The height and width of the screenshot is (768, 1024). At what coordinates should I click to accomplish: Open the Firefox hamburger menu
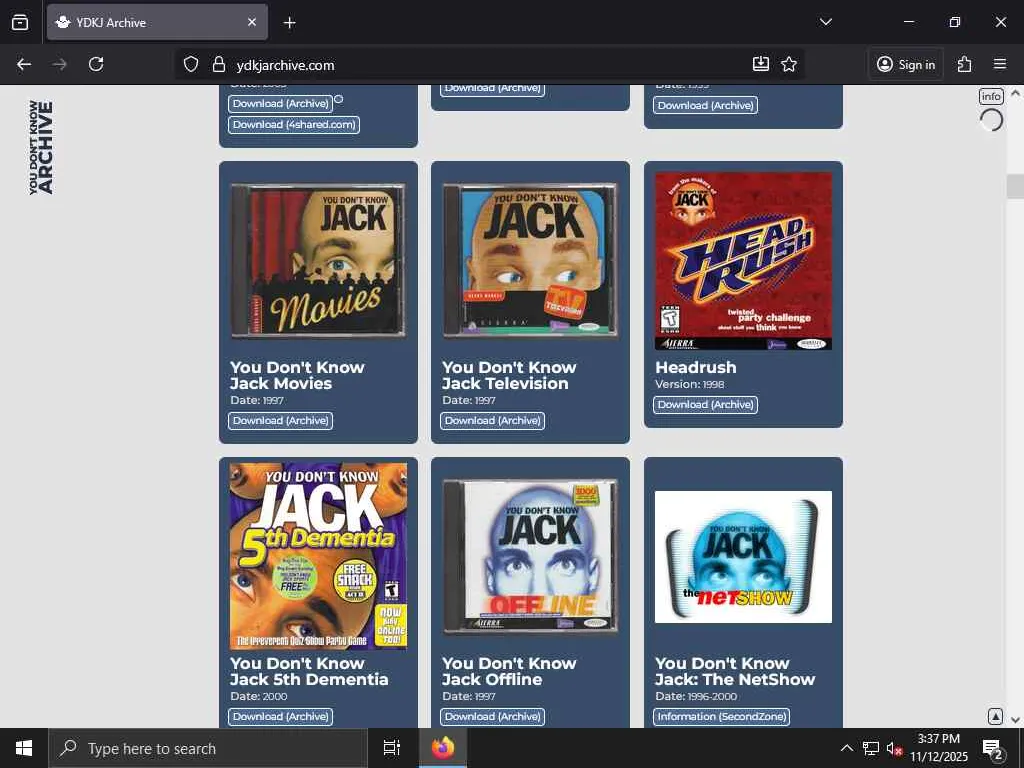(1000, 64)
